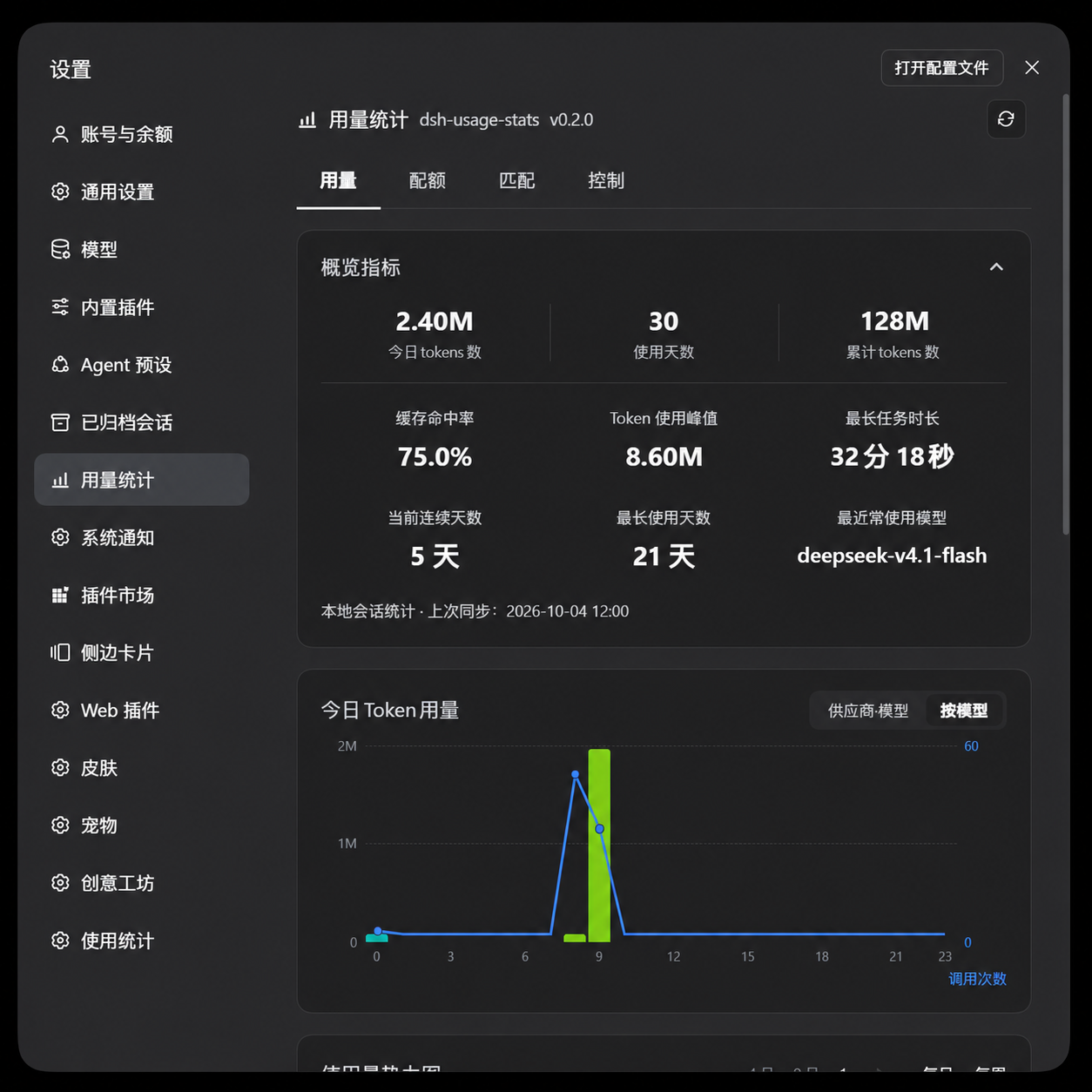
Task: Open 宠物 settings
Action: 142,825
